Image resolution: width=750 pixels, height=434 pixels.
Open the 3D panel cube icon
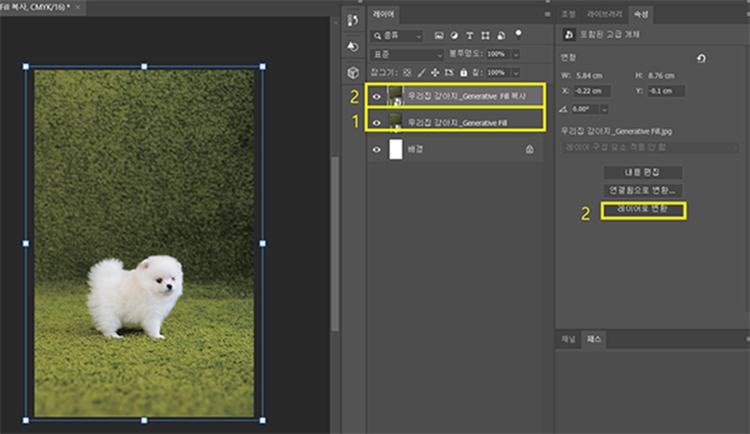pyautogui.click(x=352, y=73)
